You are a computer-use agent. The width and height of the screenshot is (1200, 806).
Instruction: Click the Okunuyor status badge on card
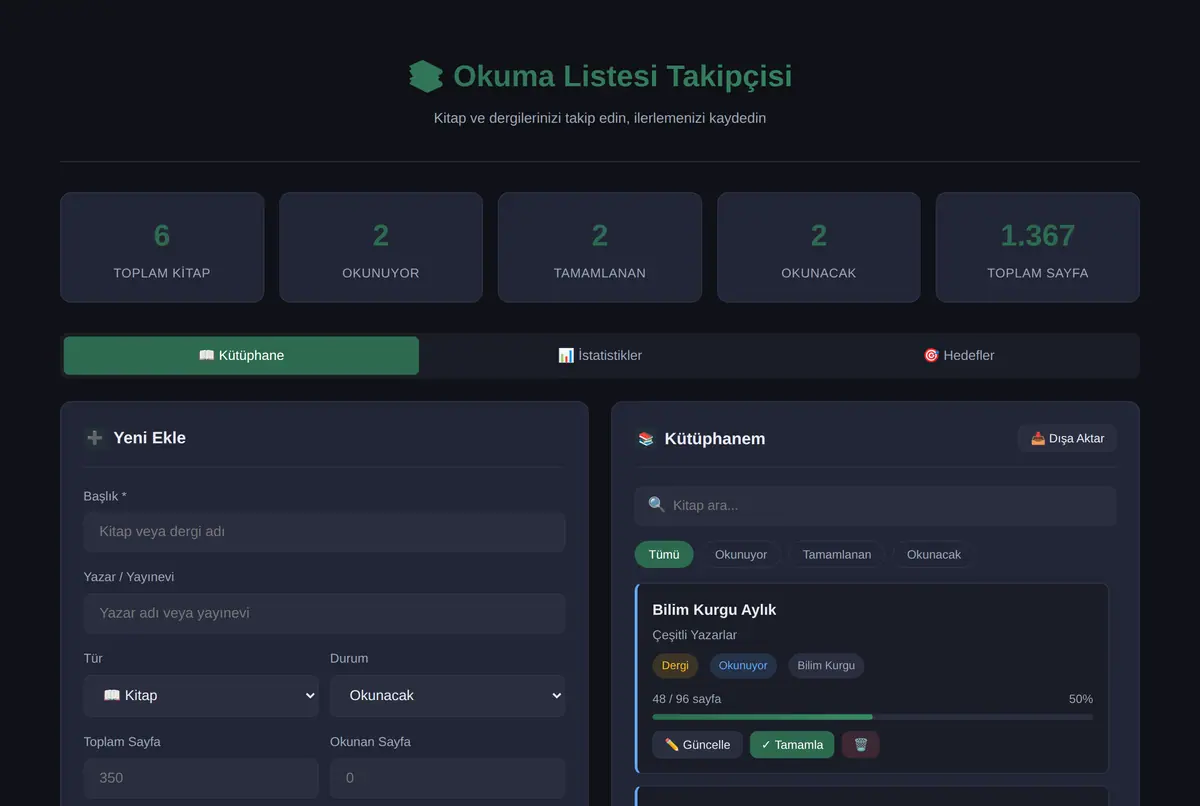743,666
